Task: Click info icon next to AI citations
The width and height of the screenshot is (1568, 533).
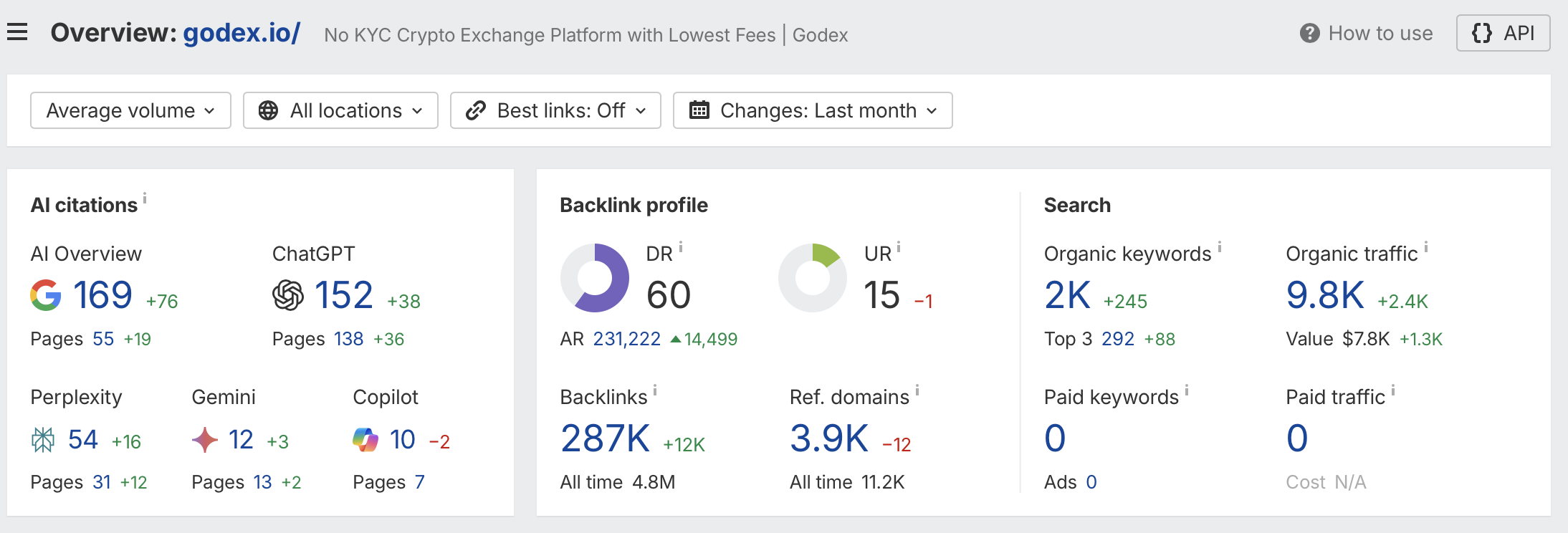Action: pos(145,198)
